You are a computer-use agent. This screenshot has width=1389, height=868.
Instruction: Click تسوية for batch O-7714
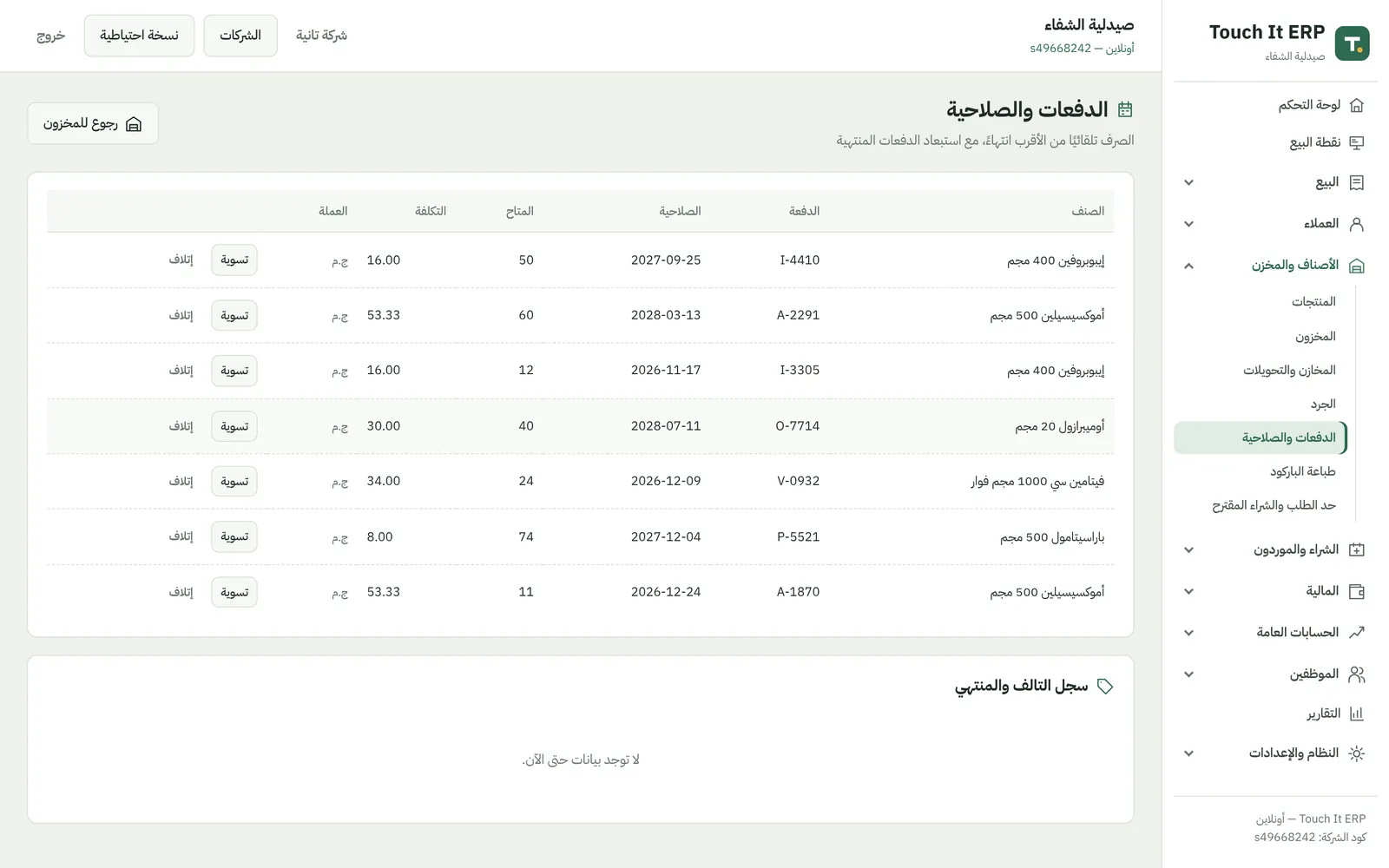tap(234, 426)
